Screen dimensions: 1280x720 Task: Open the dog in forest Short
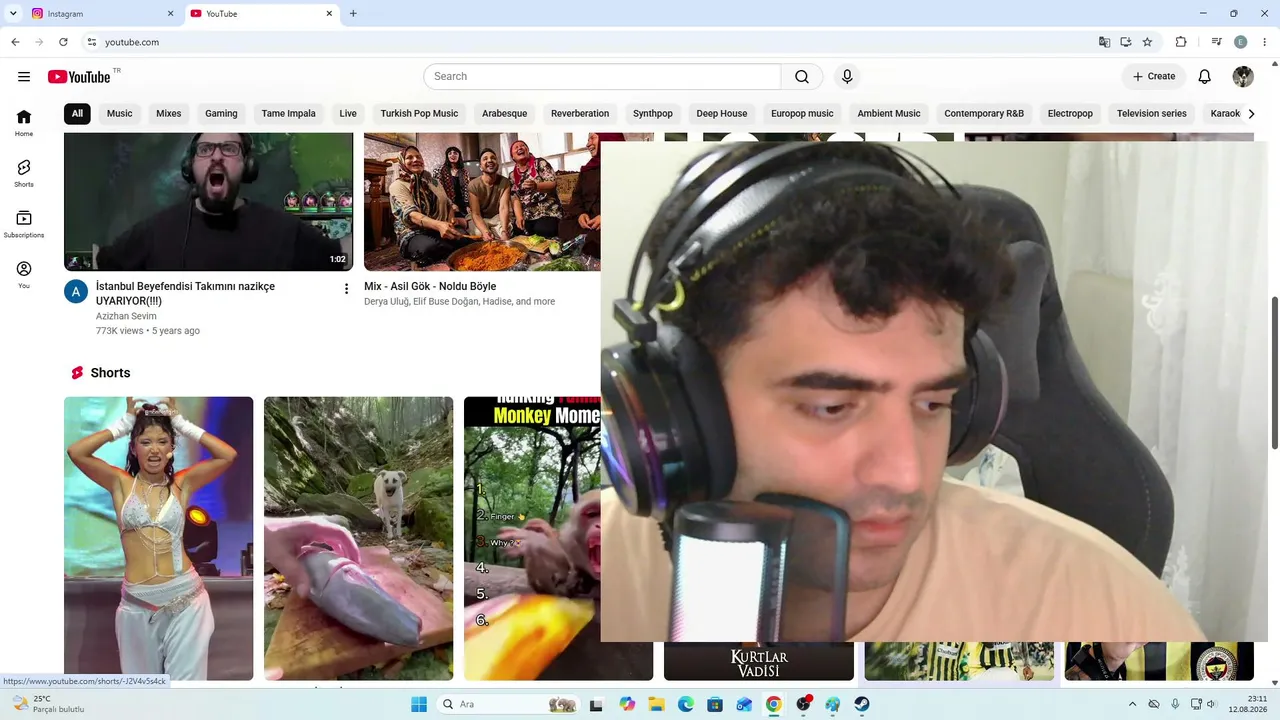tap(358, 538)
